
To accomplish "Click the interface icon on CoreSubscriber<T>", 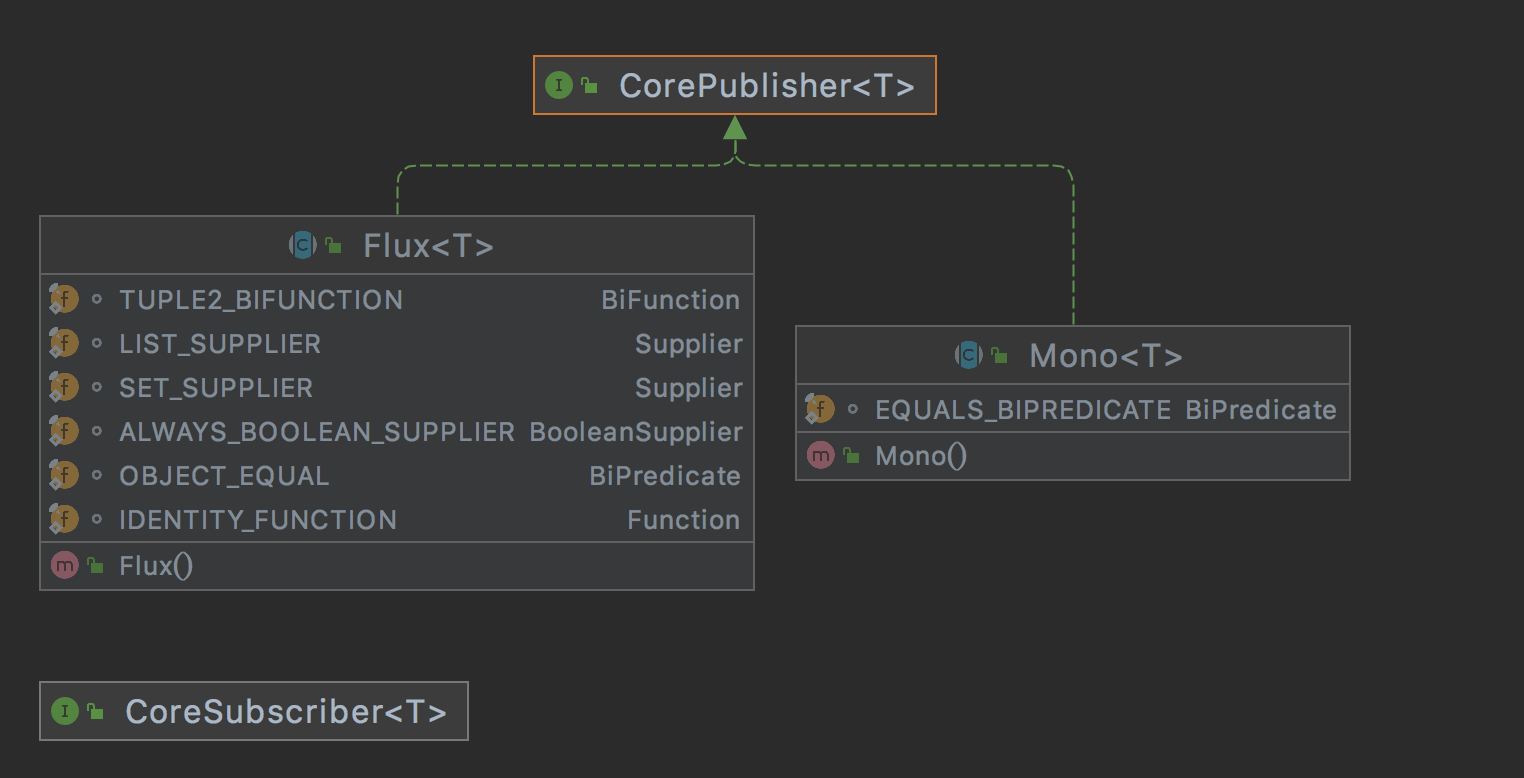I will [63, 711].
